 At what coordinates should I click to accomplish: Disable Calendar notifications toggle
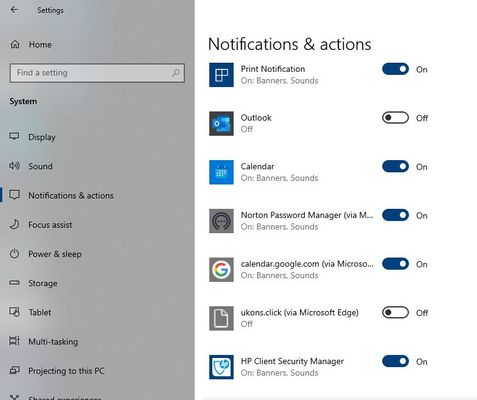pos(395,166)
